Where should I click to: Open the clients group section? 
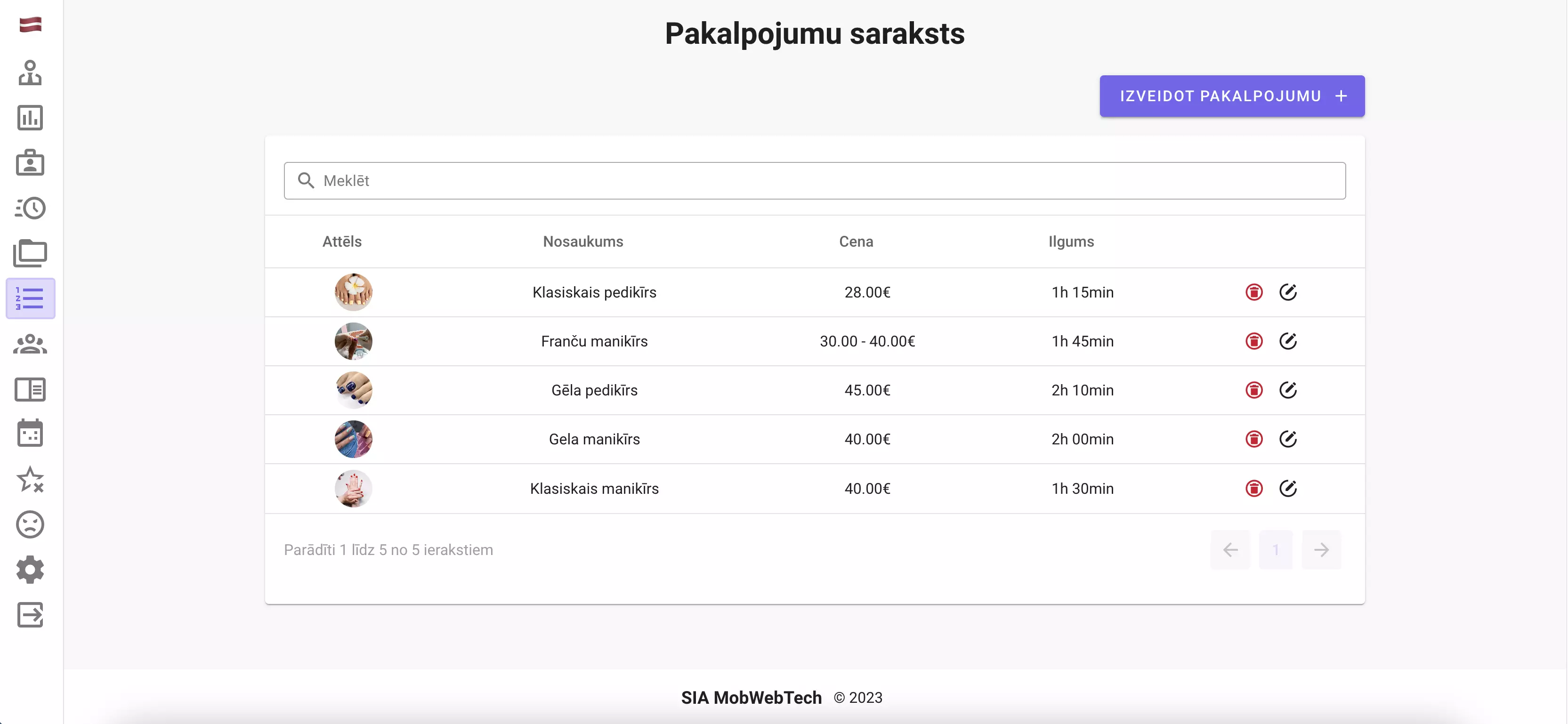(31, 344)
